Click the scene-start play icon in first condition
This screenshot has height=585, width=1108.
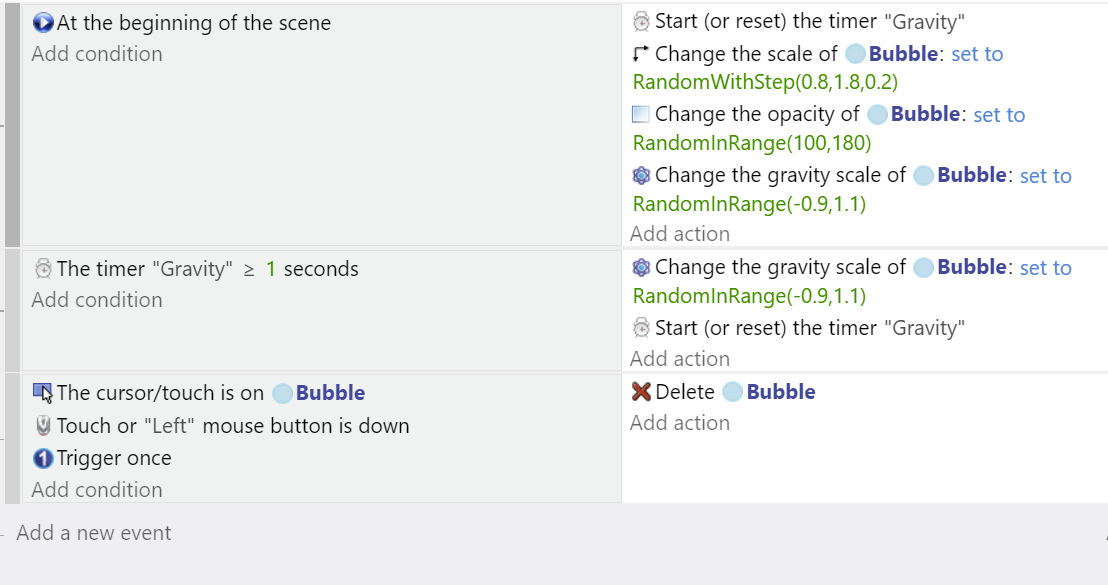click(43, 23)
